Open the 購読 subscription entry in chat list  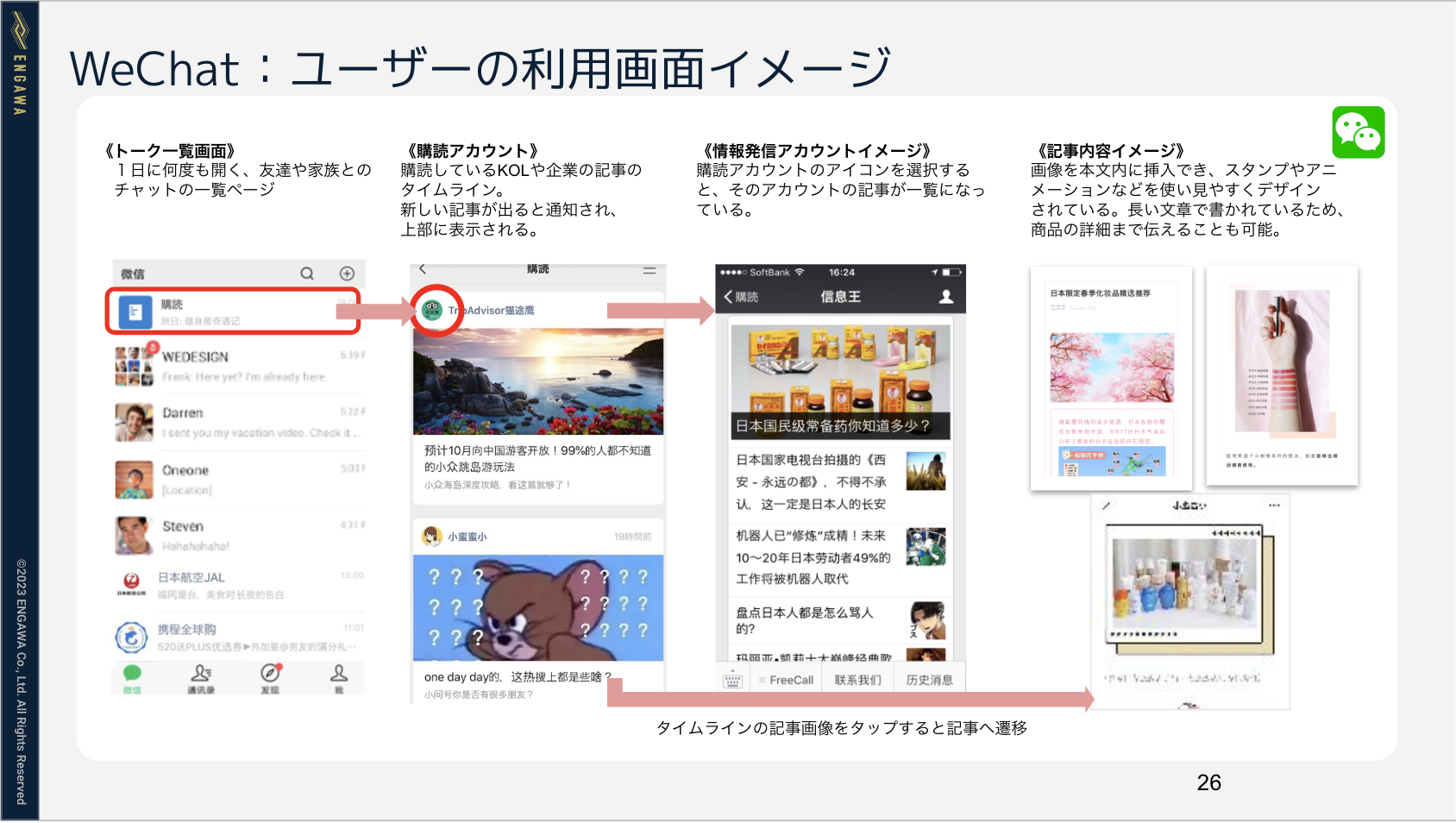click(233, 311)
